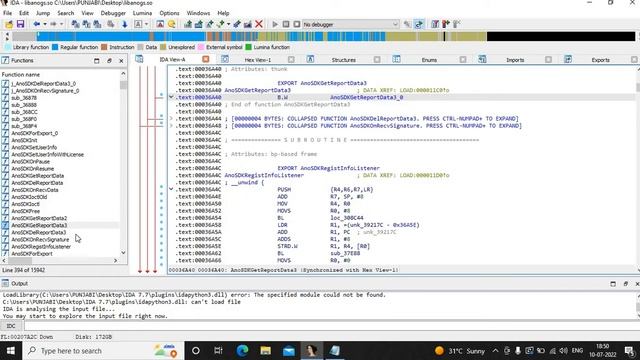
Task: Follow the loc_308C44 reference
Action: click(347, 218)
